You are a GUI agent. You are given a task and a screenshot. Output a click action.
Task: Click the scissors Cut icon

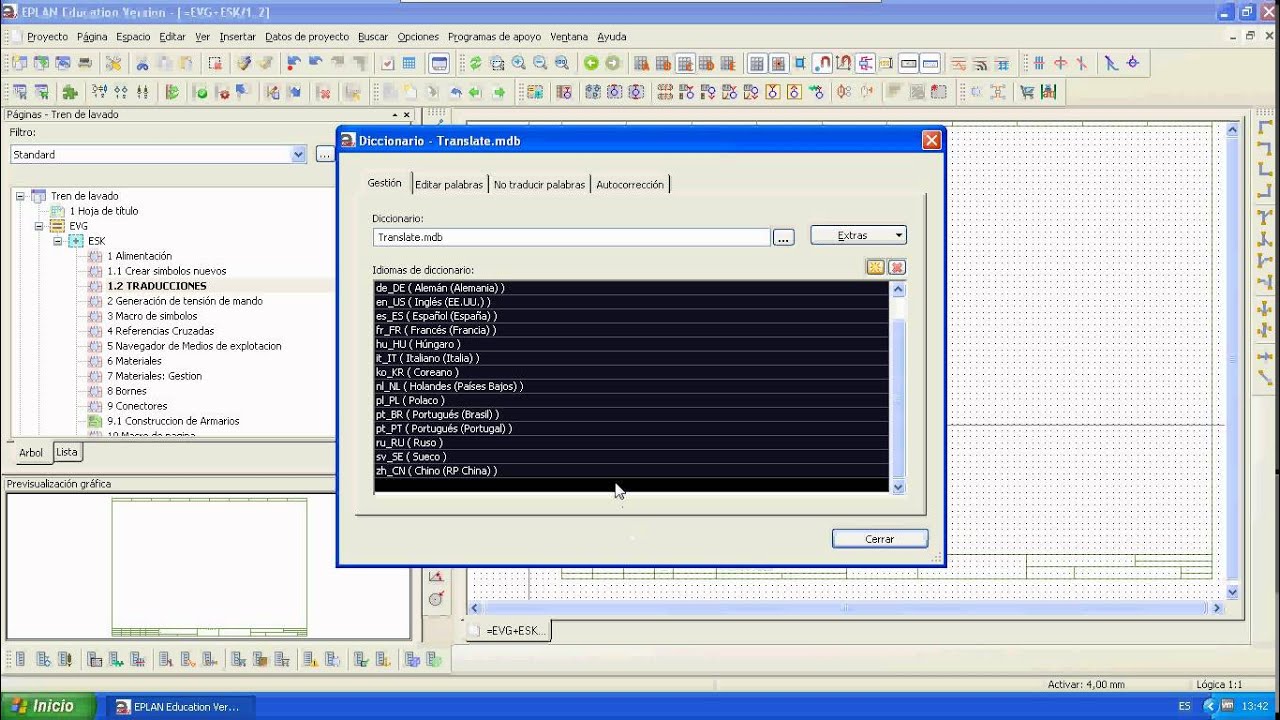click(x=142, y=63)
